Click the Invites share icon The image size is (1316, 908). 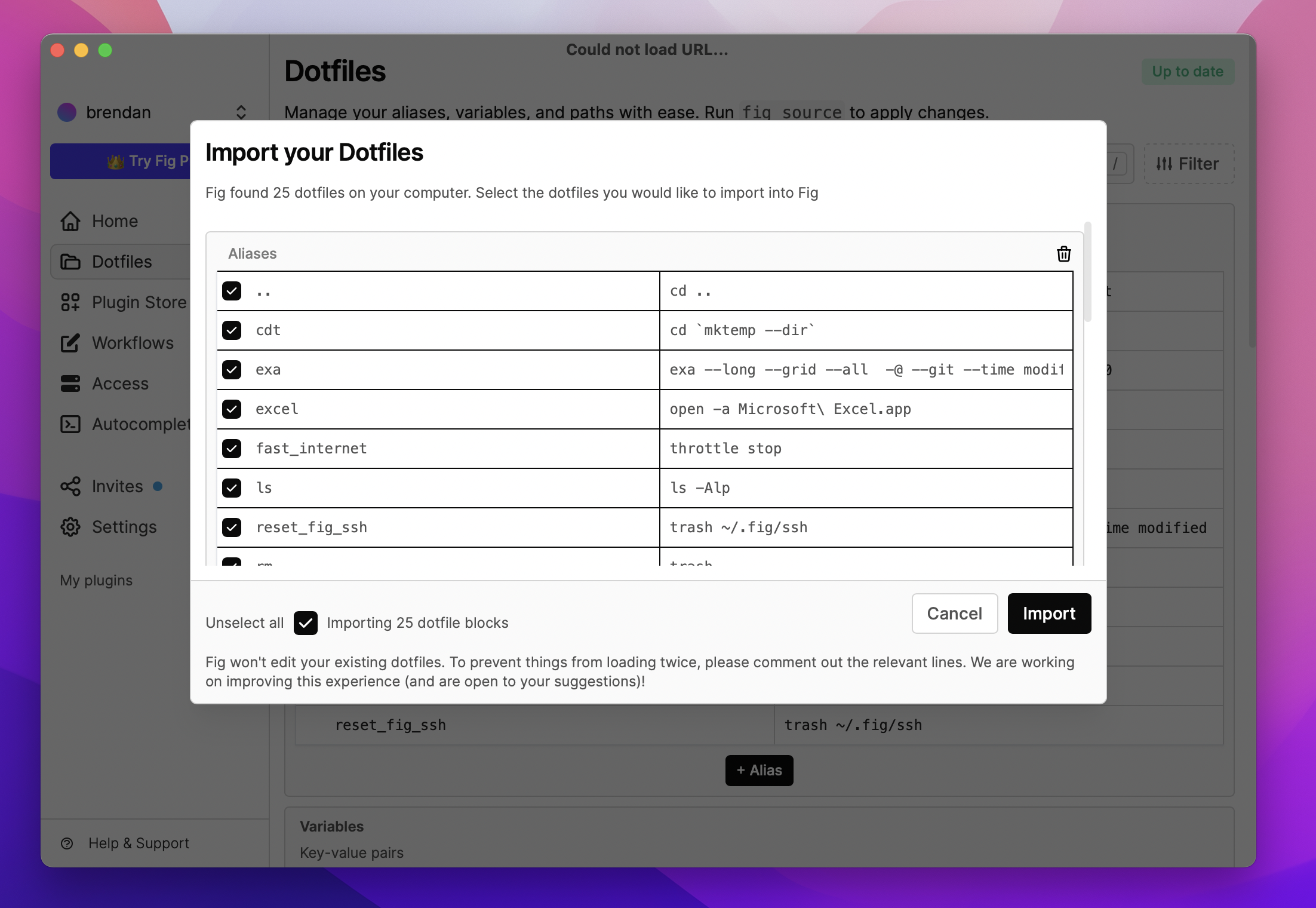click(70, 486)
